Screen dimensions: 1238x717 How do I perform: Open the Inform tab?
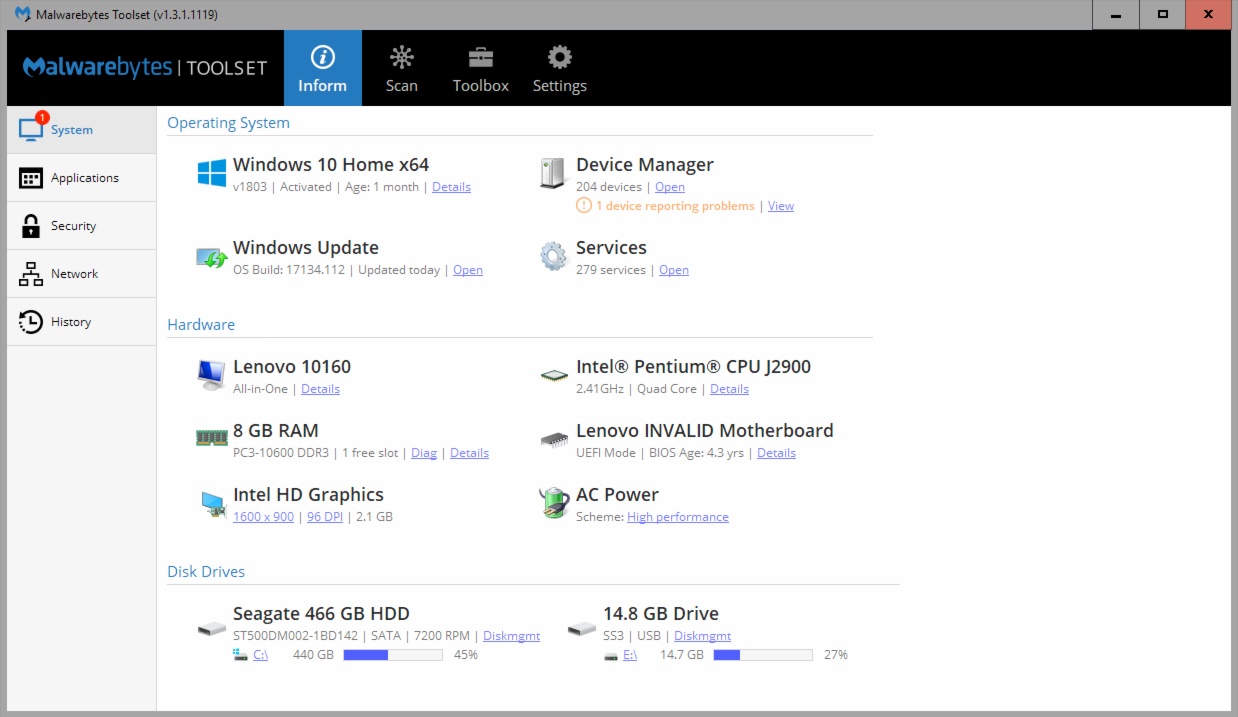tap(322, 68)
